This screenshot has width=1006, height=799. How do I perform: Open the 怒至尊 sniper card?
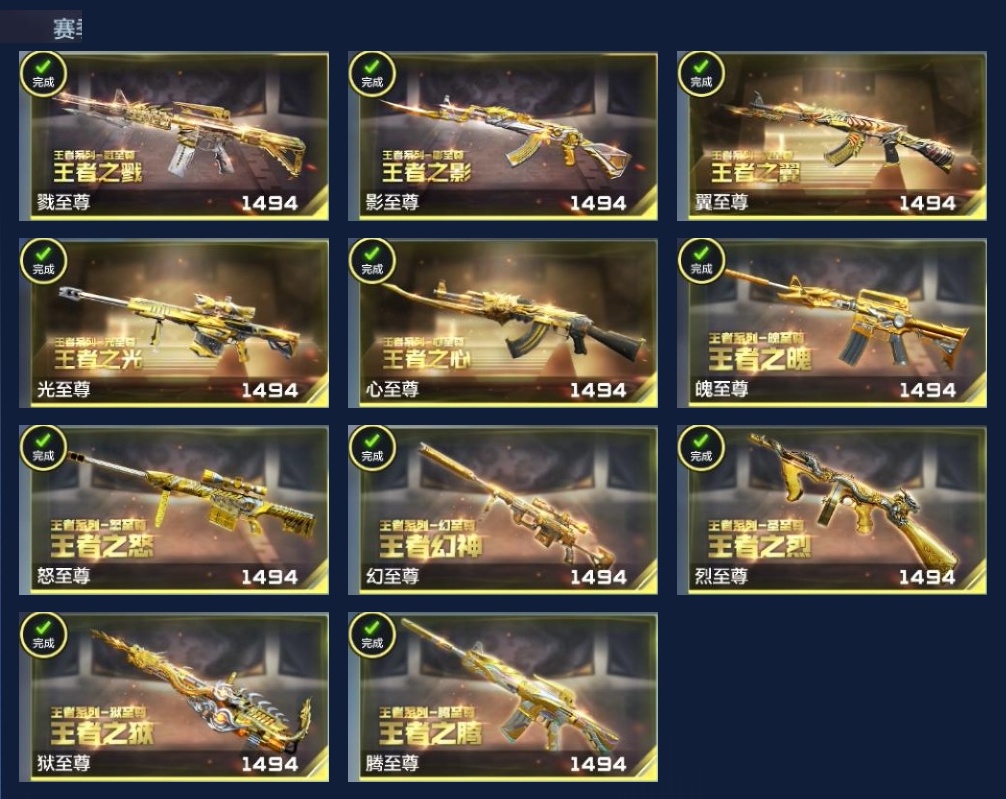tap(174, 510)
